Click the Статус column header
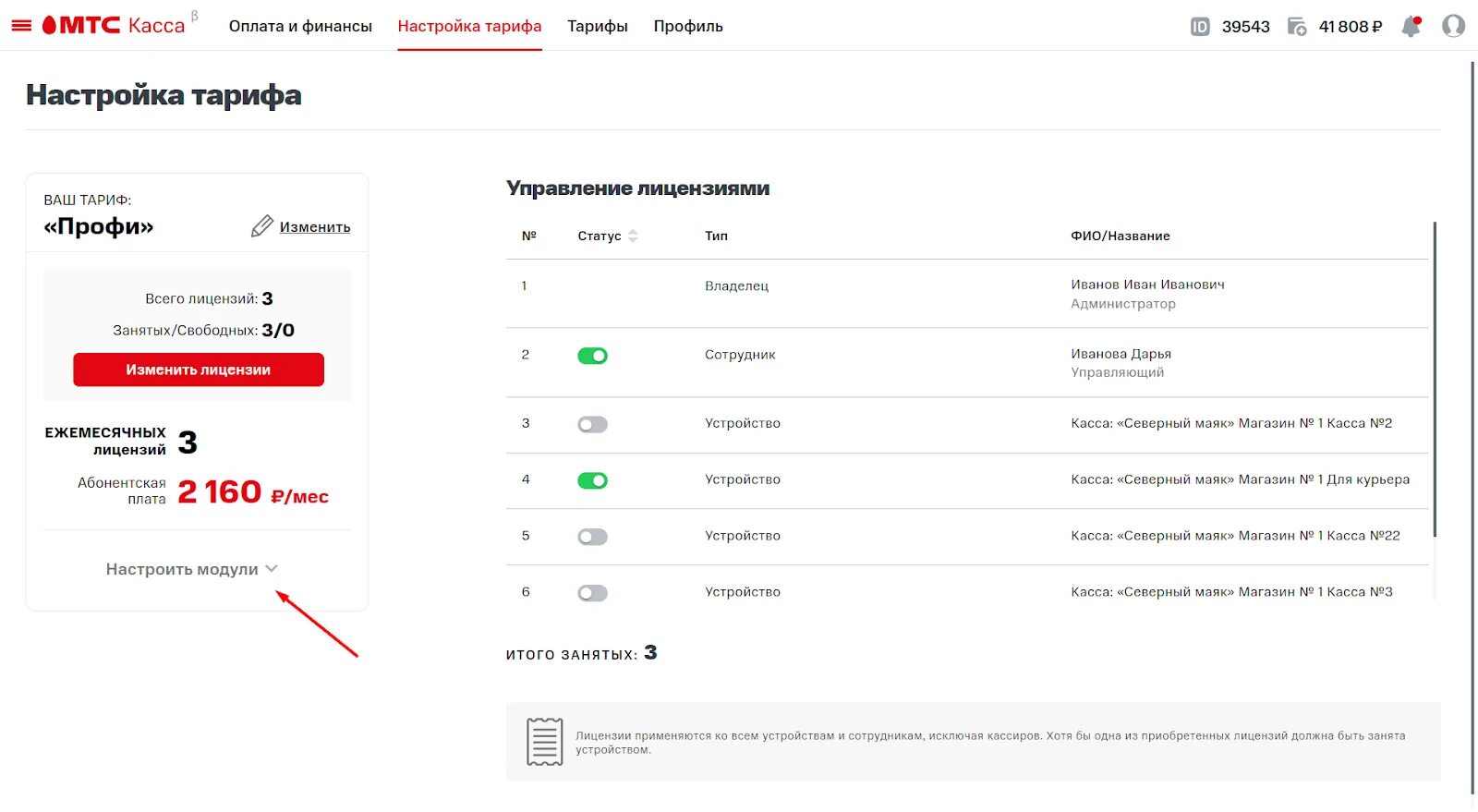The image size is (1478, 812). point(600,236)
